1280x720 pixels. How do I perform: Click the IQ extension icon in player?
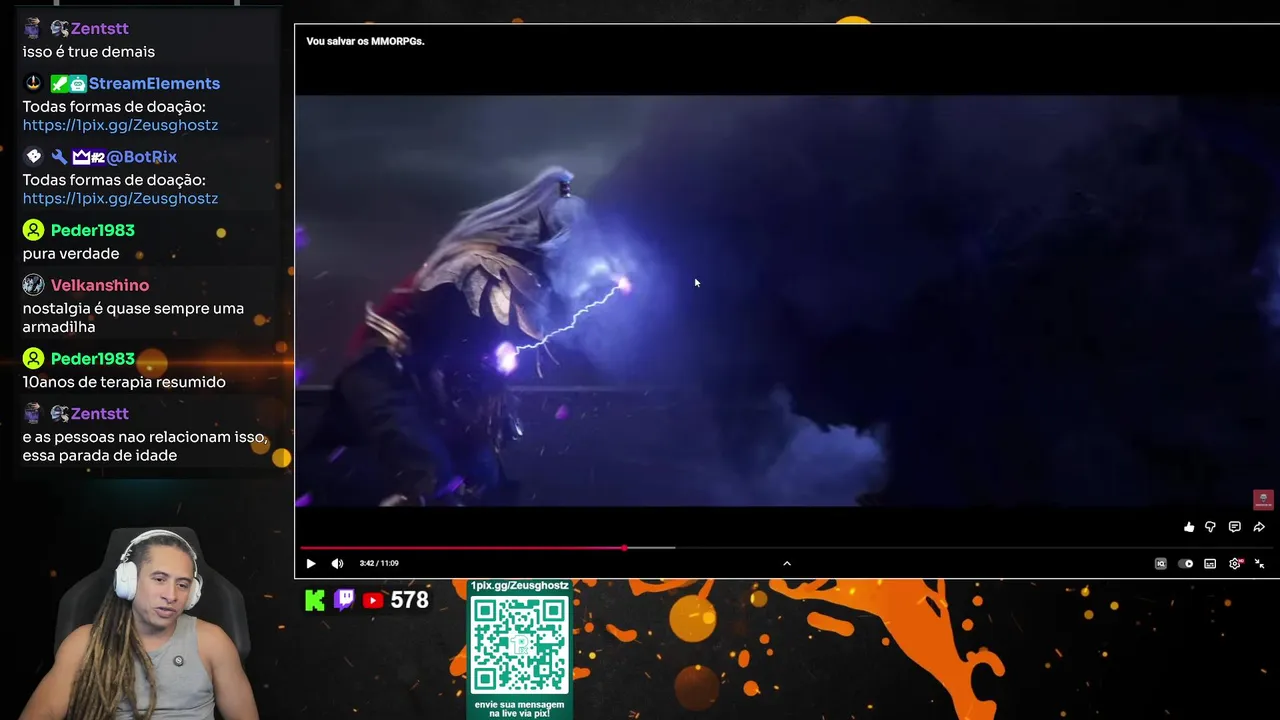(1160, 564)
